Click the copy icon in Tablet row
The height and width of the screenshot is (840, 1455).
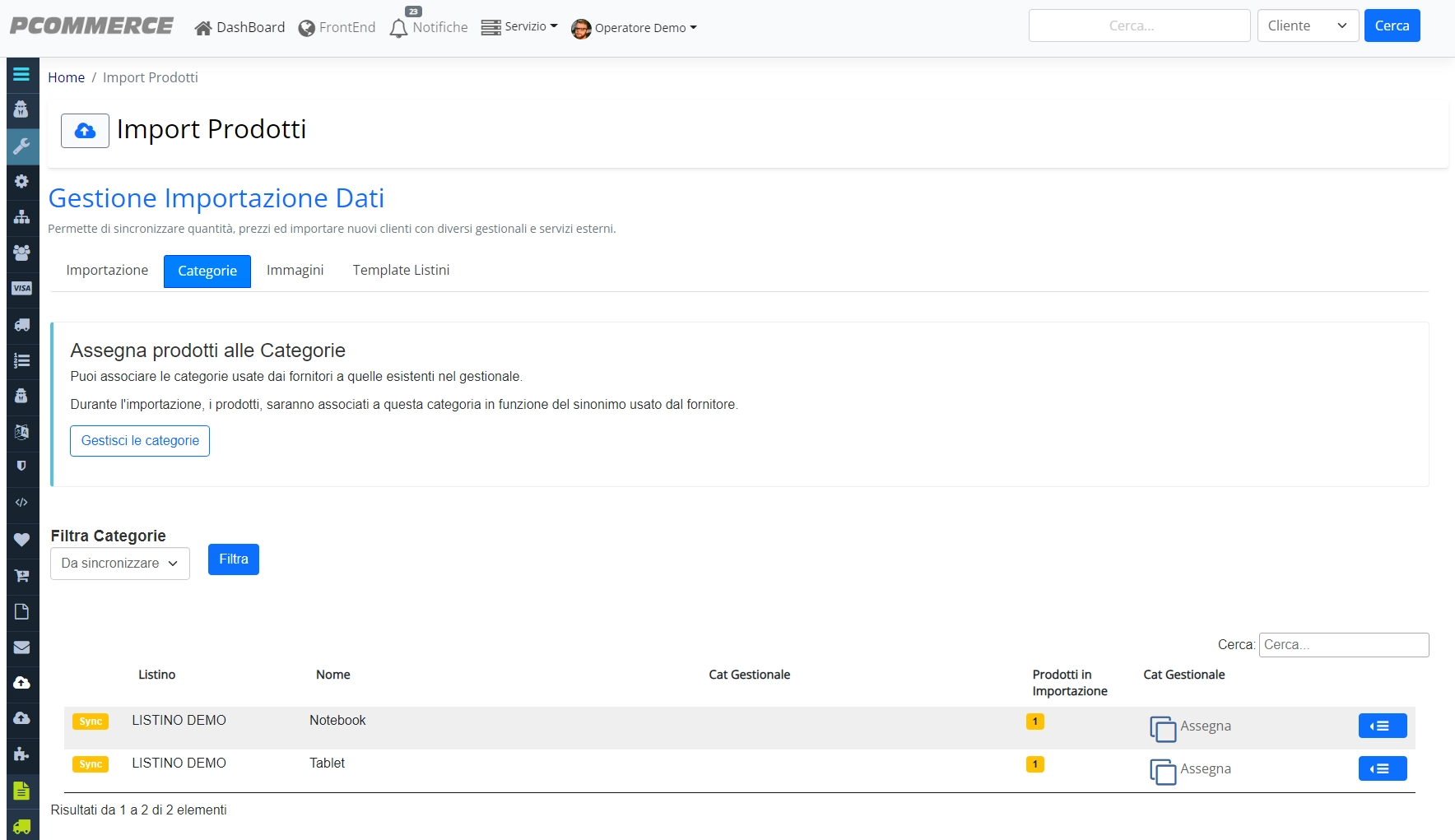click(1163, 771)
